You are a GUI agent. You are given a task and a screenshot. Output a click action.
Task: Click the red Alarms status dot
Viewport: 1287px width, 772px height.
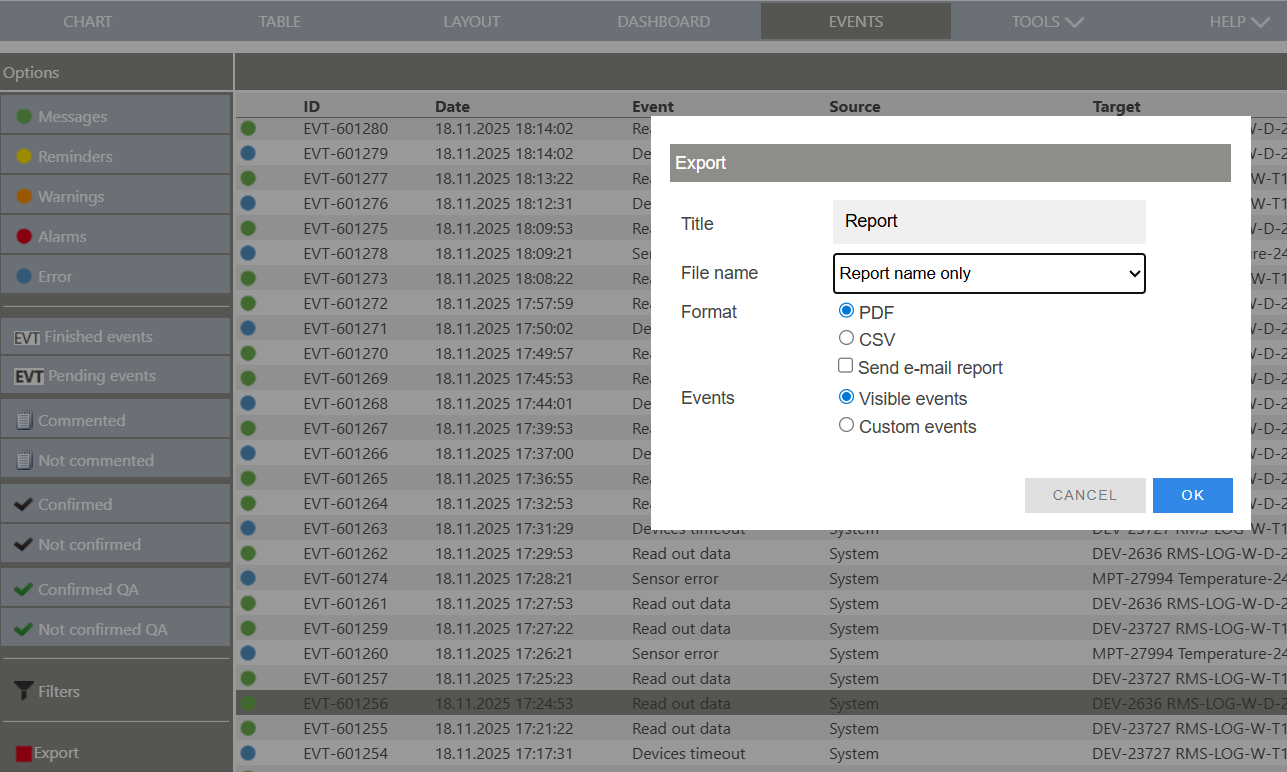[x=23, y=236]
